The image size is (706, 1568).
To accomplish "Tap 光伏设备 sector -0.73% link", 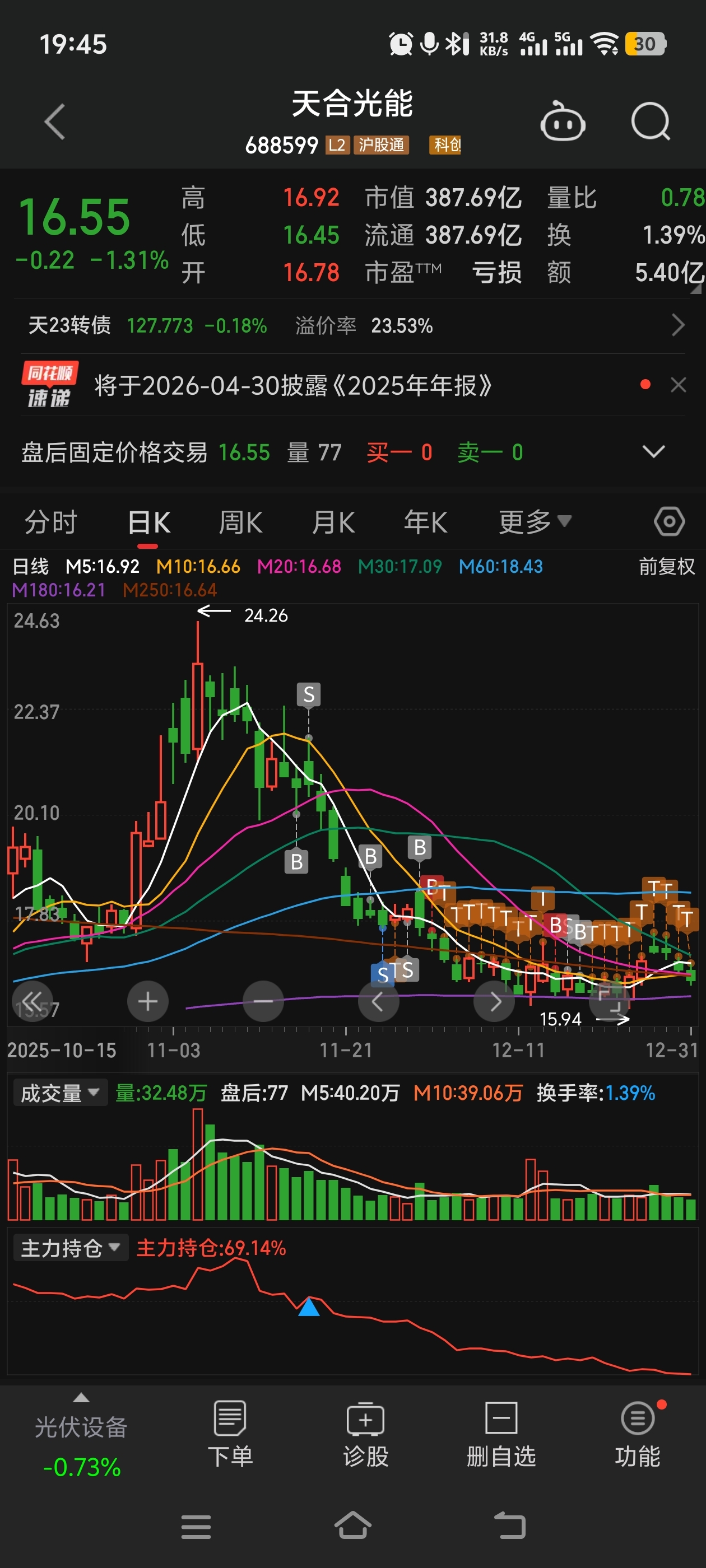I will [x=81, y=1447].
